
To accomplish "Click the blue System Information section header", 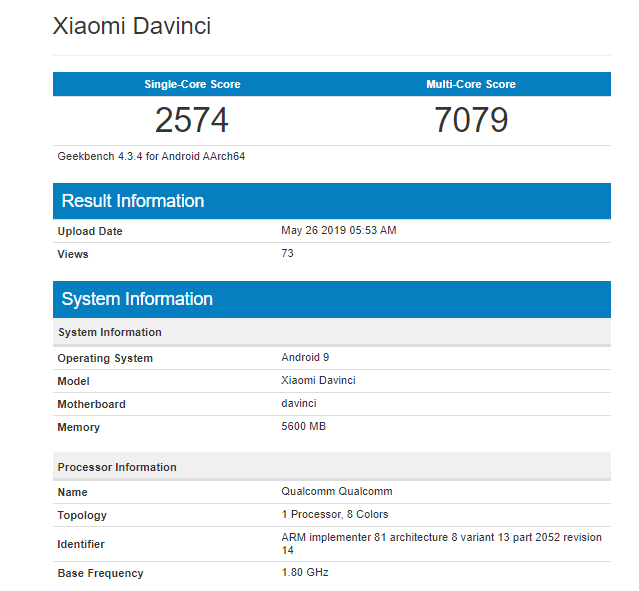I will [332, 299].
